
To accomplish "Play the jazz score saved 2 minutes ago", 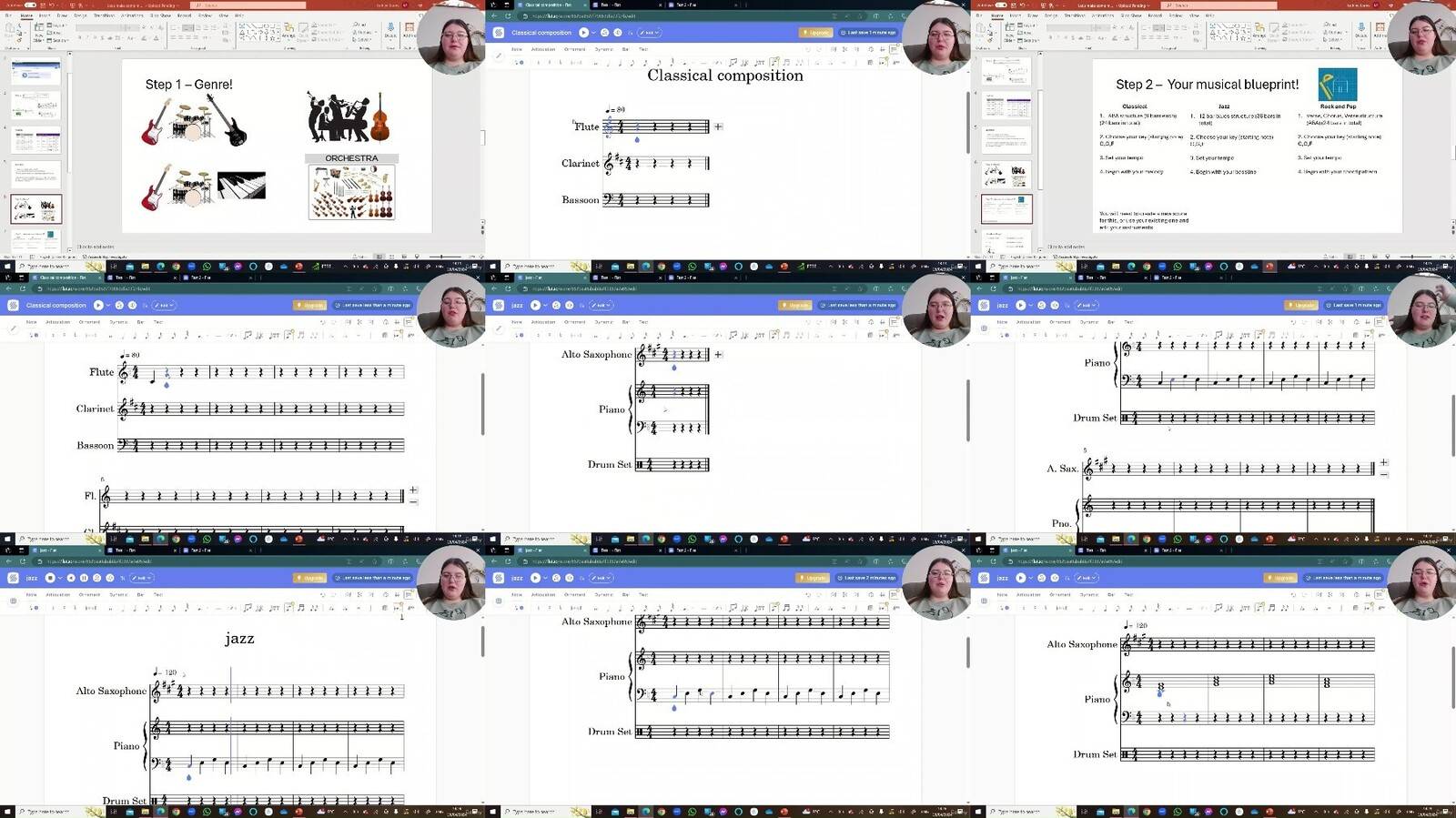I will point(535,578).
